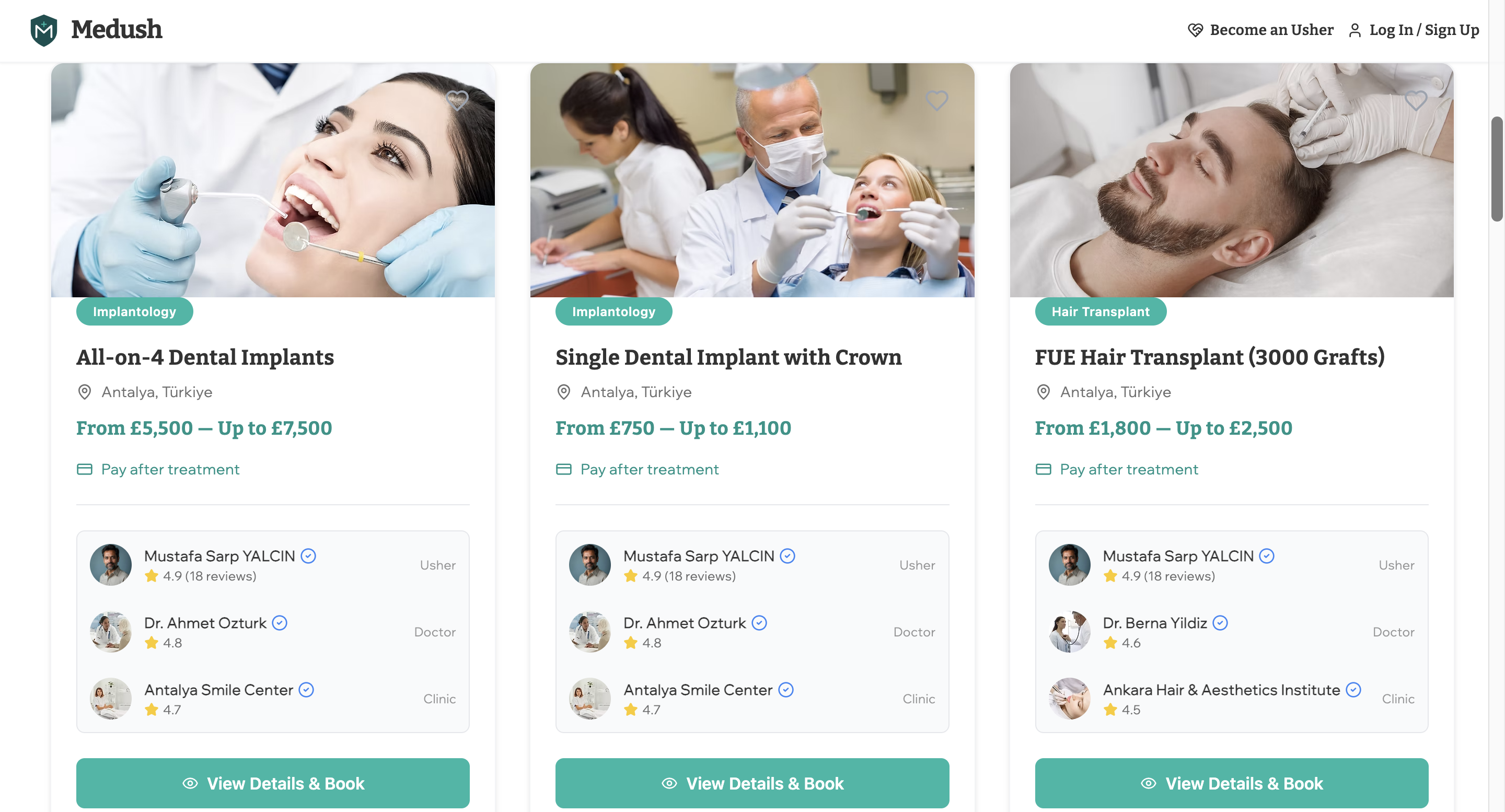1505x812 pixels.
Task: Favorite the All-on-4 Dental Implants card heart
Action: 457,100
